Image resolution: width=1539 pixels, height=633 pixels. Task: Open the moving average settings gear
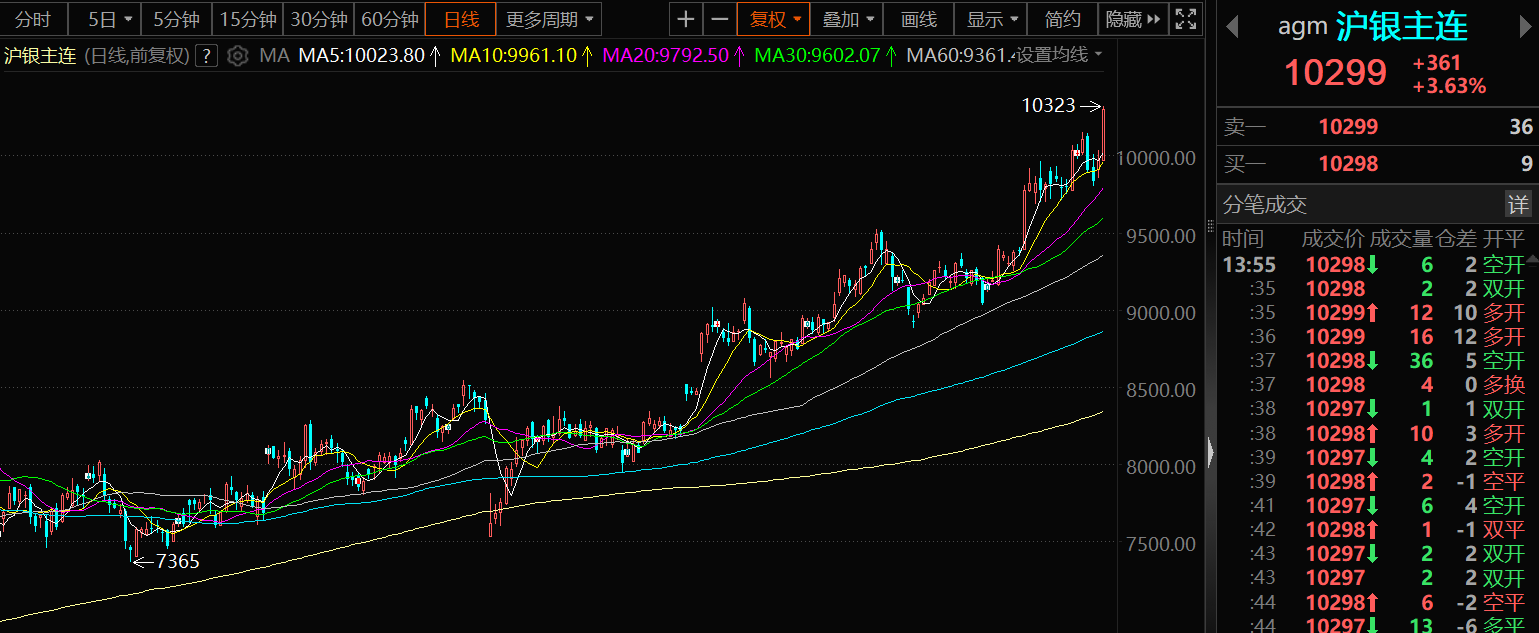click(x=237, y=55)
